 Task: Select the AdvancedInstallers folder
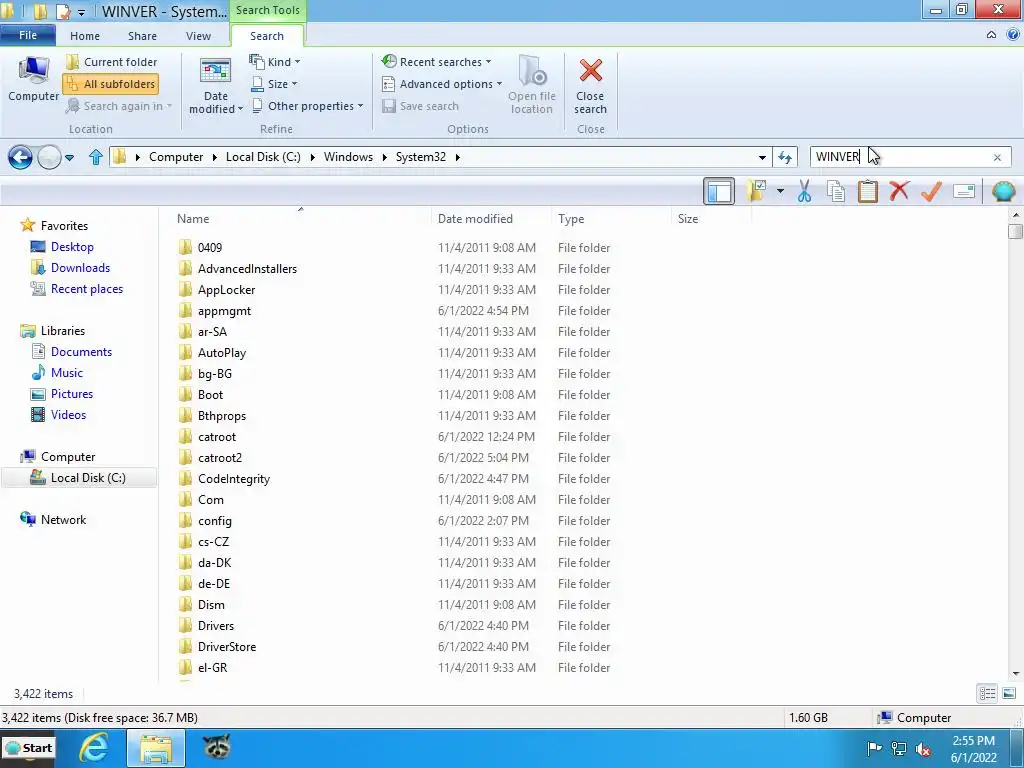point(247,268)
